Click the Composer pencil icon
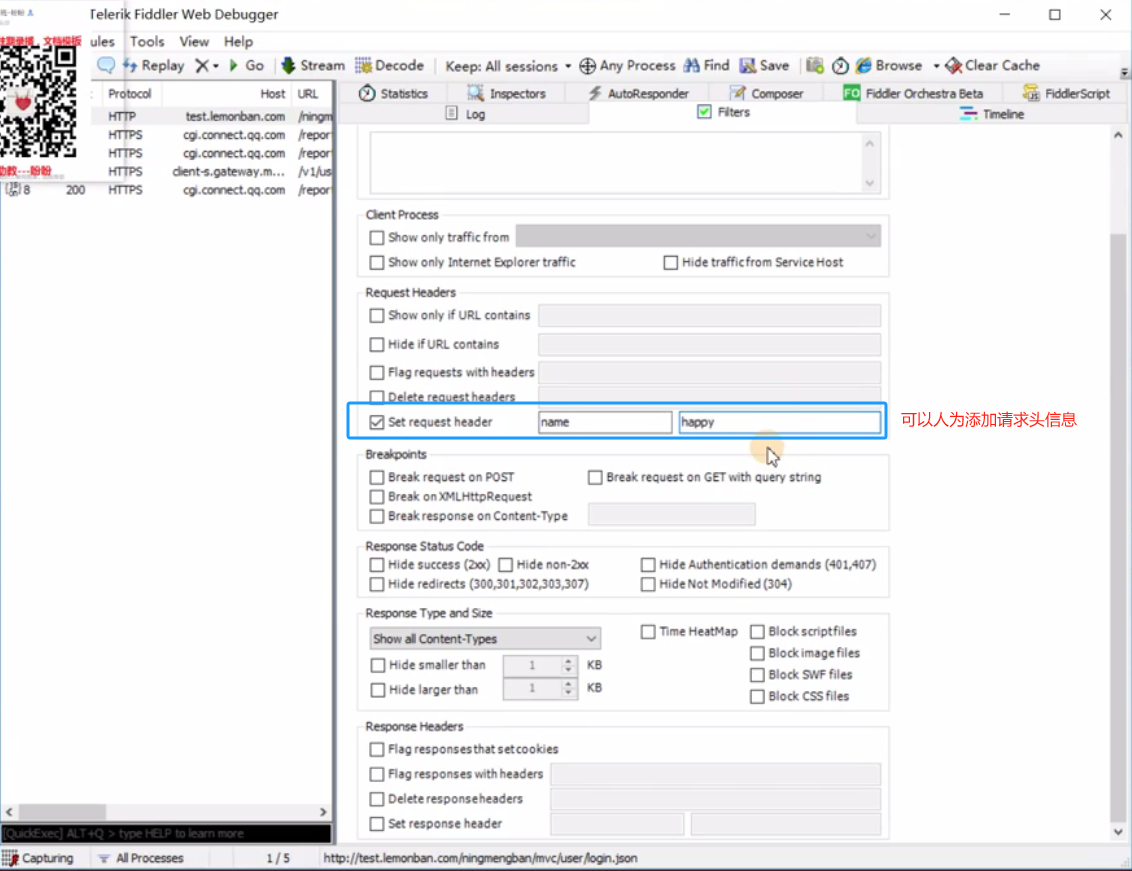Viewport: 1132px width, 871px height. pyautogui.click(x=737, y=93)
